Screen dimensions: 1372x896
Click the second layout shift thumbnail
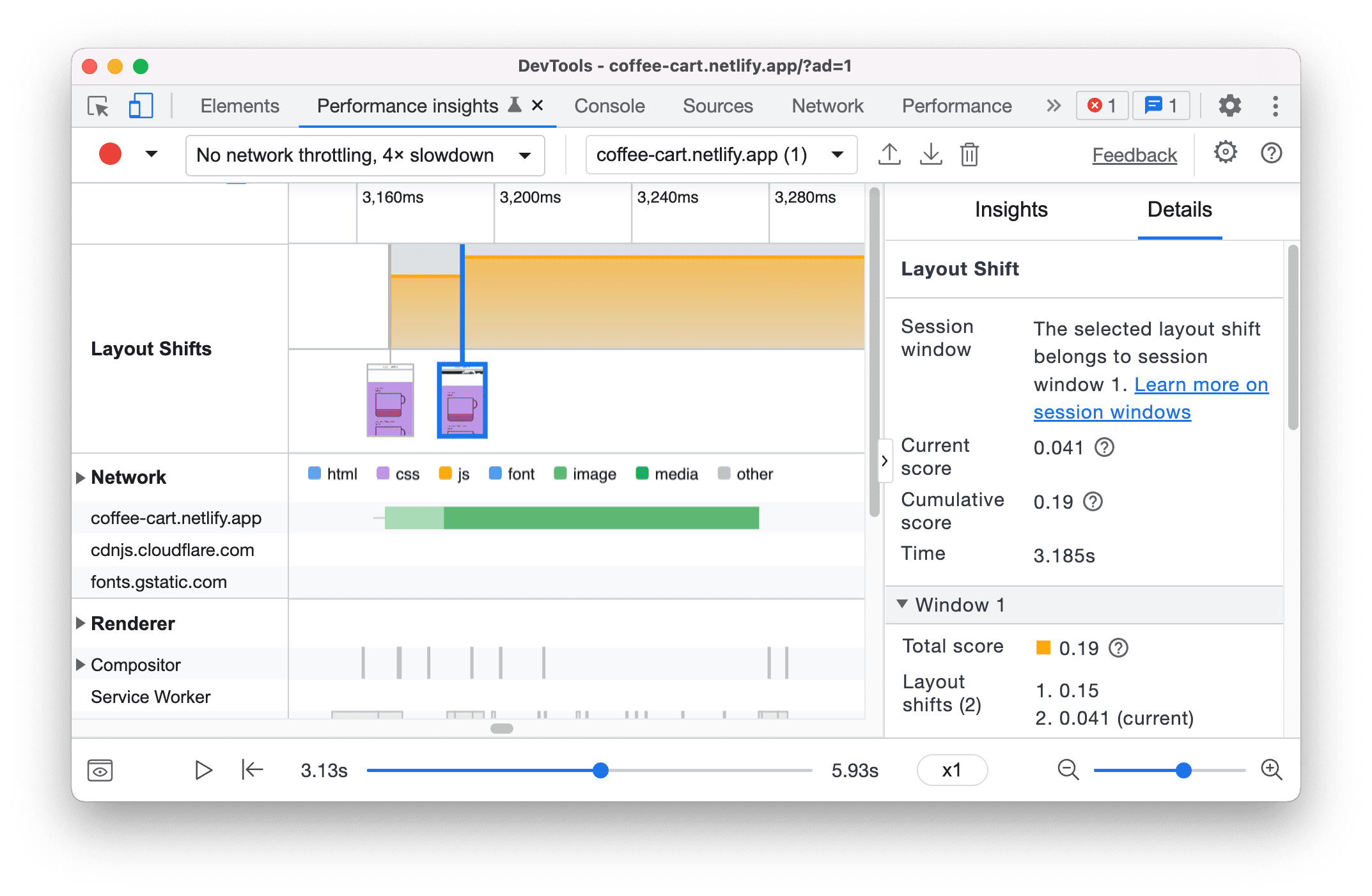coord(463,400)
